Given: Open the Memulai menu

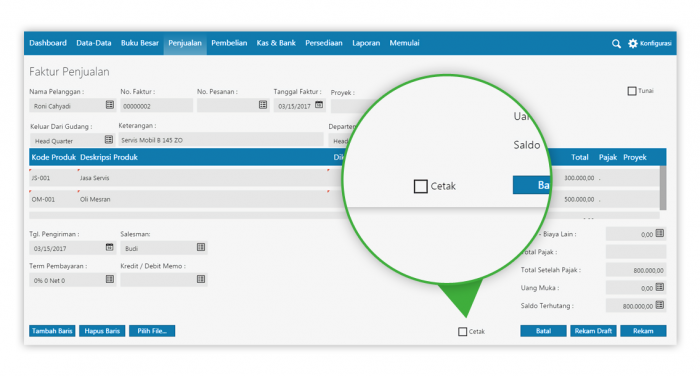Looking at the screenshot, I should 404,43.
